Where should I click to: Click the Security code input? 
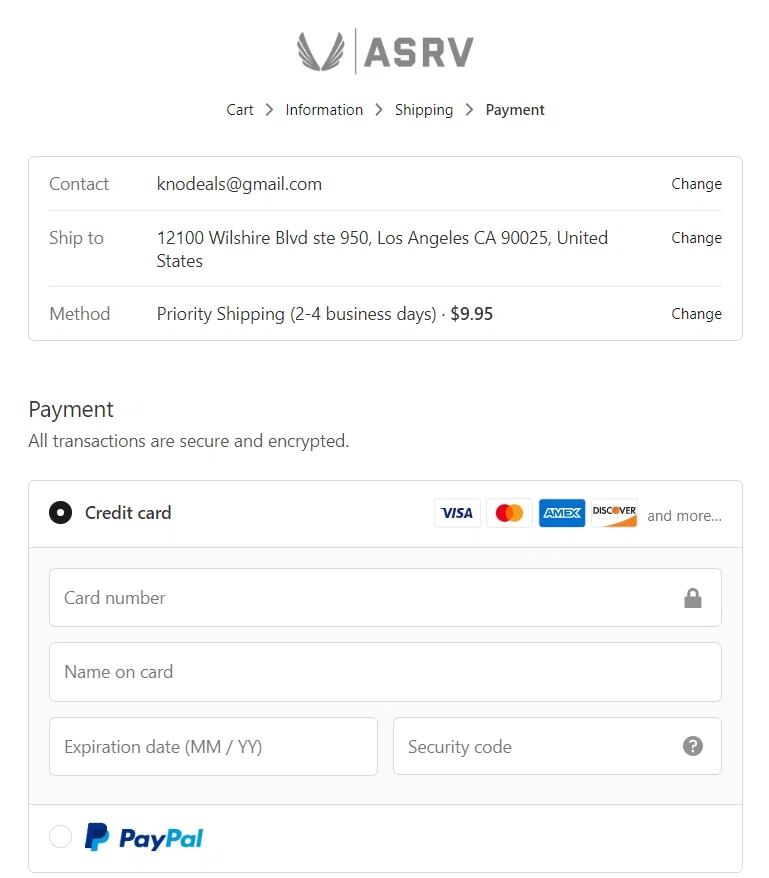tap(535, 746)
